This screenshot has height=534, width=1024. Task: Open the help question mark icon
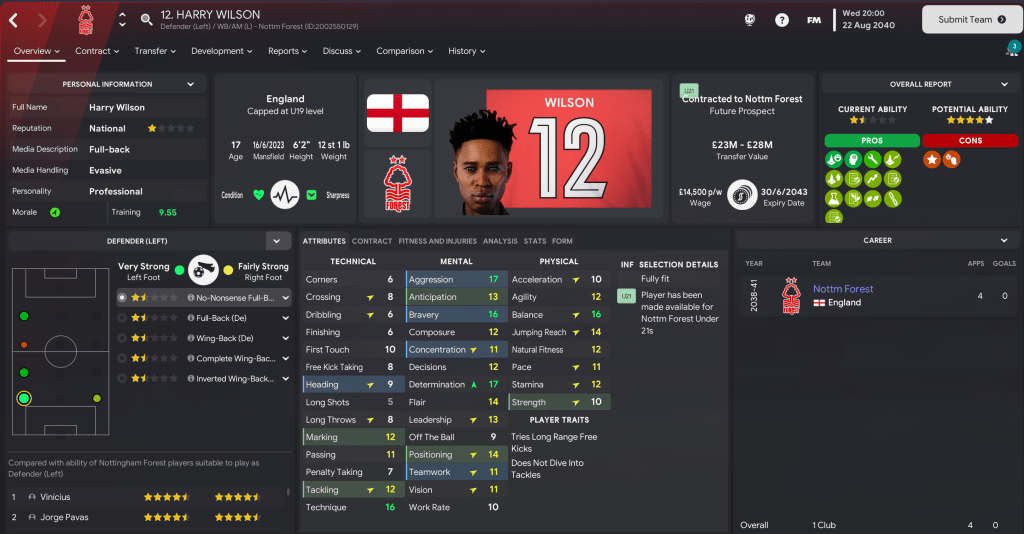click(782, 20)
